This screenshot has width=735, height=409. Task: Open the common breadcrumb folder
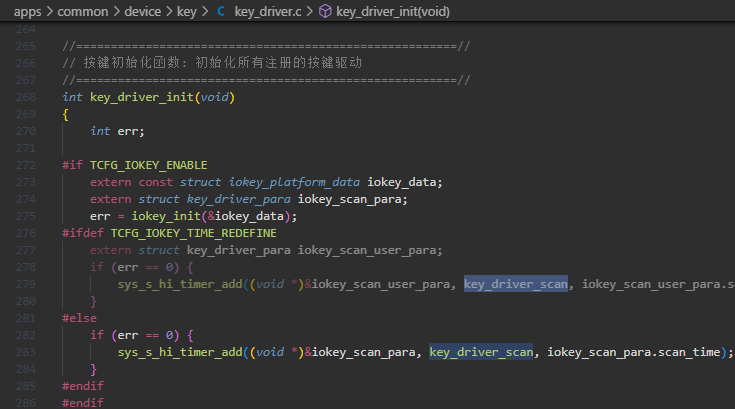[x=82, y=12]
